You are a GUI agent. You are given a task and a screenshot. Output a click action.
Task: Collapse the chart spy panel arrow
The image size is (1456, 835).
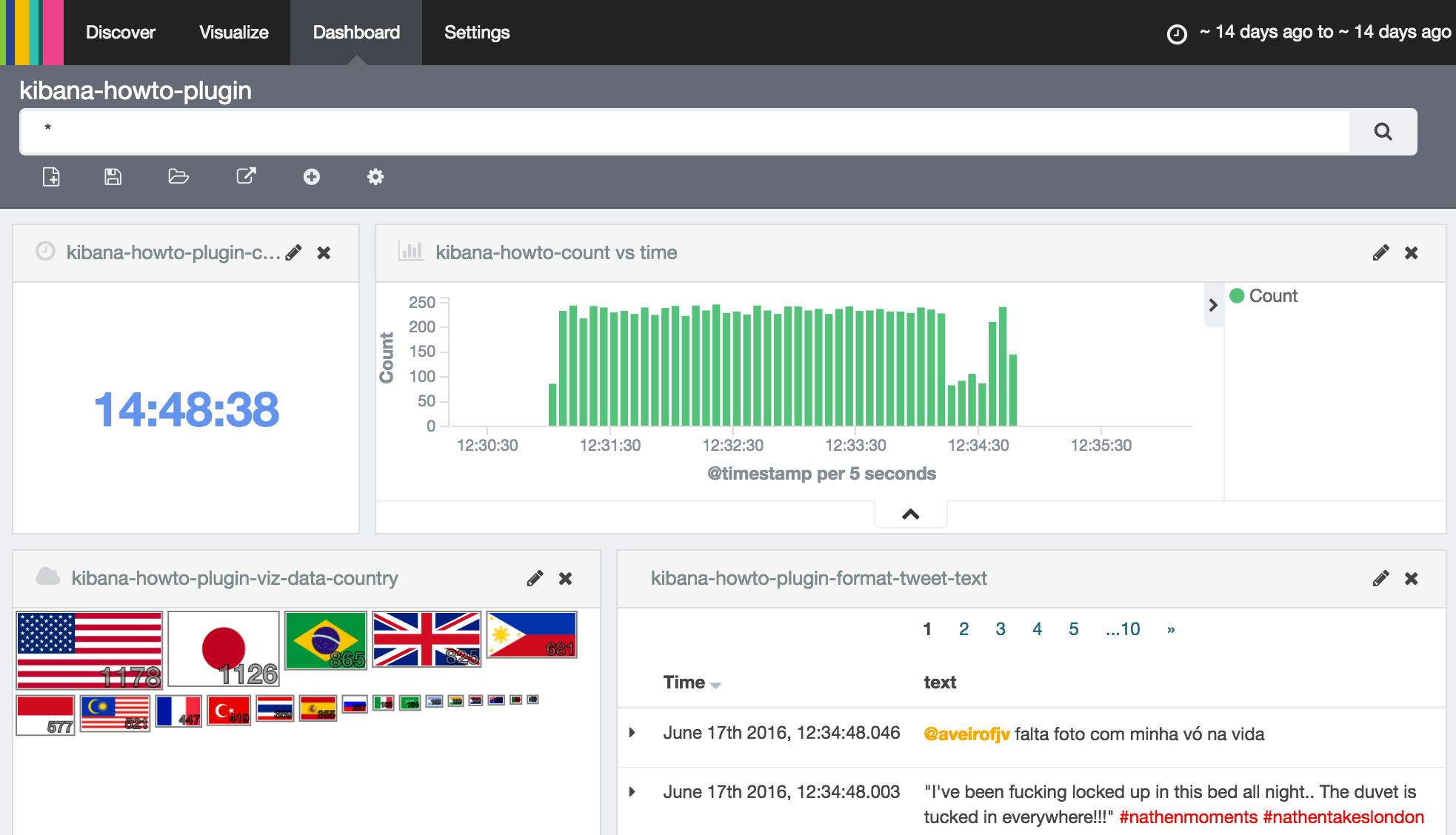[911, 514]
